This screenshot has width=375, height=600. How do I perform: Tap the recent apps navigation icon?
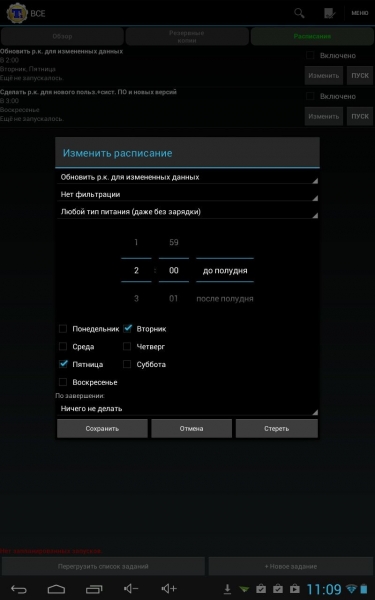pos(94,589)
